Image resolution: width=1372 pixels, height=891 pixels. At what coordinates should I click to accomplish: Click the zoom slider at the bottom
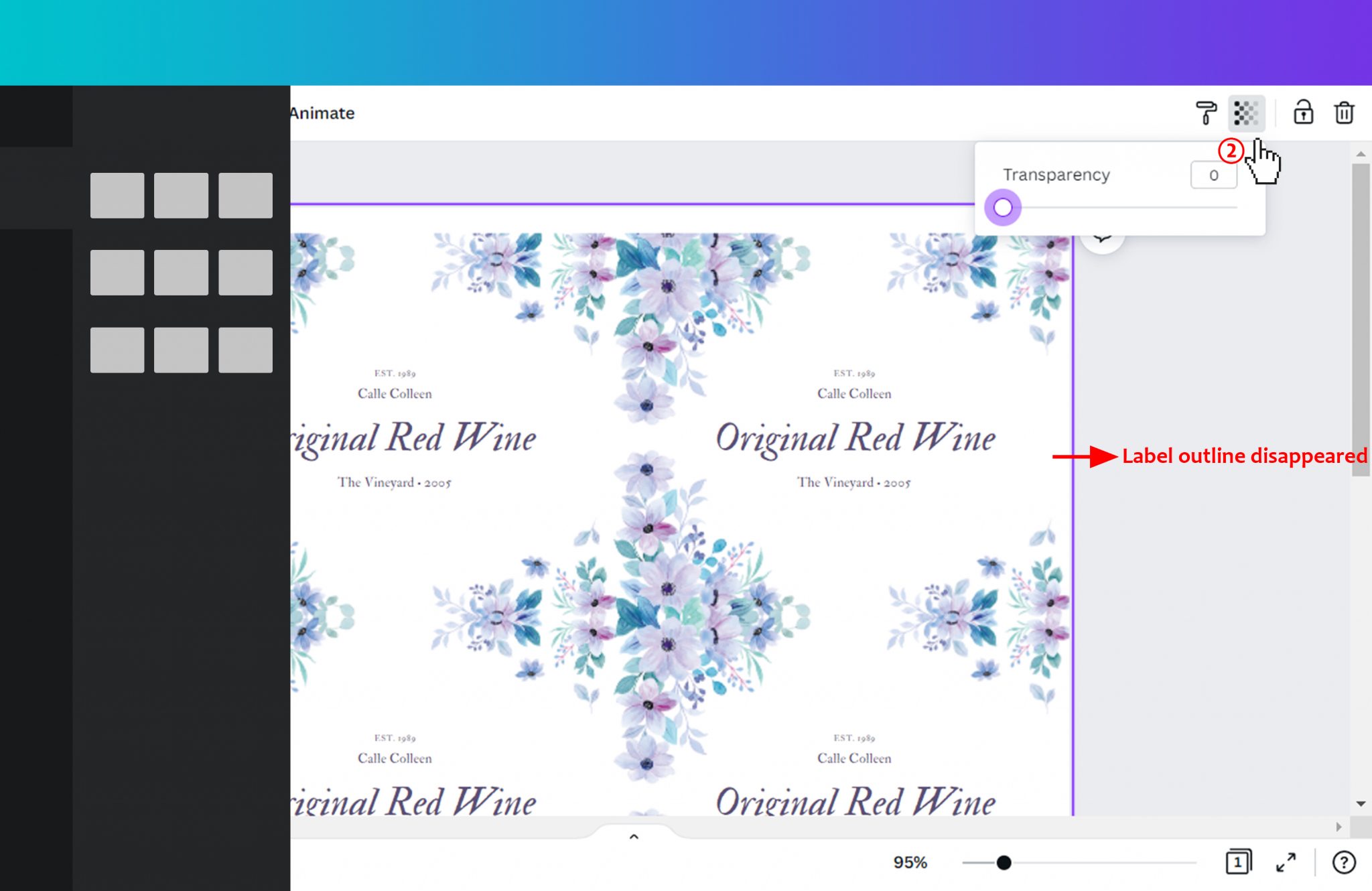[1003, 863]
